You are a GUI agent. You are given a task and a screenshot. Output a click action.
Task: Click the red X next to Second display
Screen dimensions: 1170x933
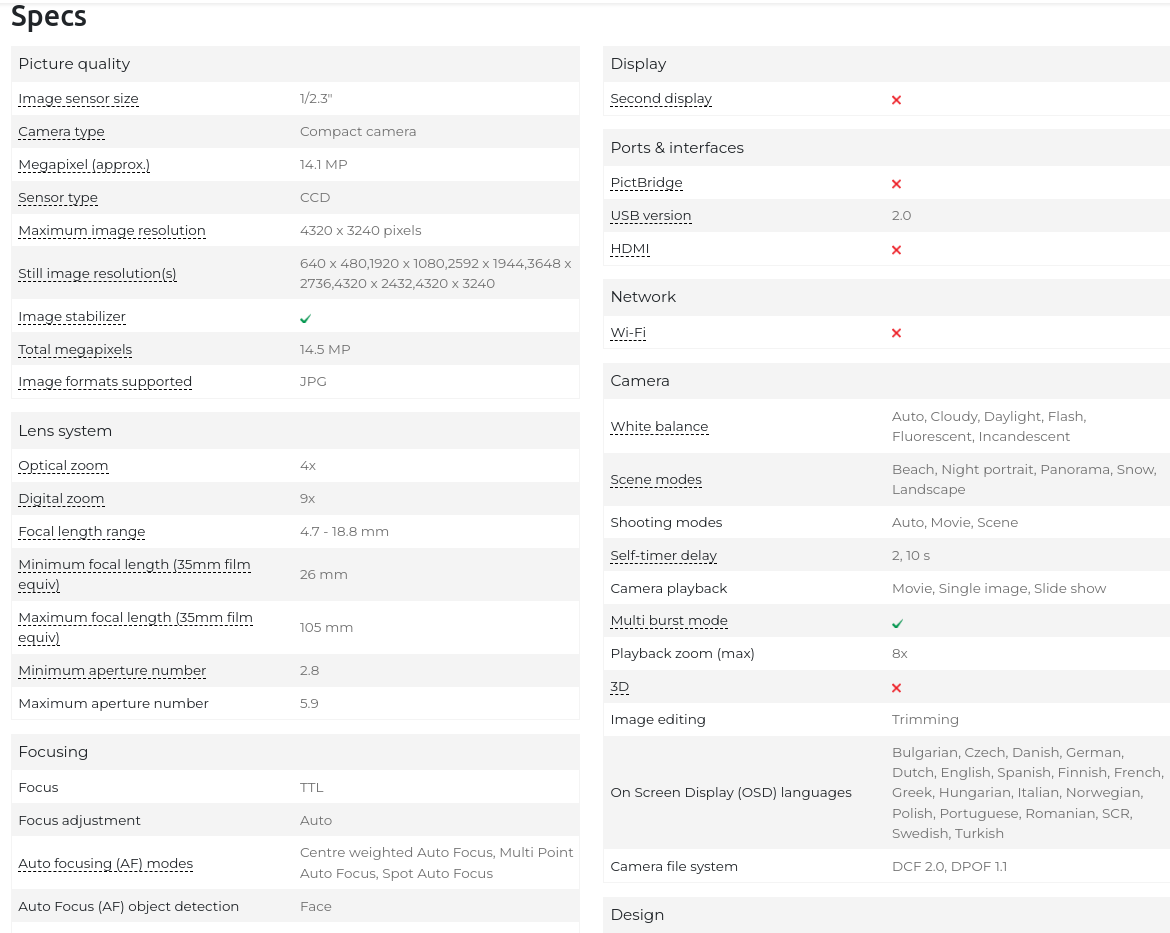(x=896, y=100)
